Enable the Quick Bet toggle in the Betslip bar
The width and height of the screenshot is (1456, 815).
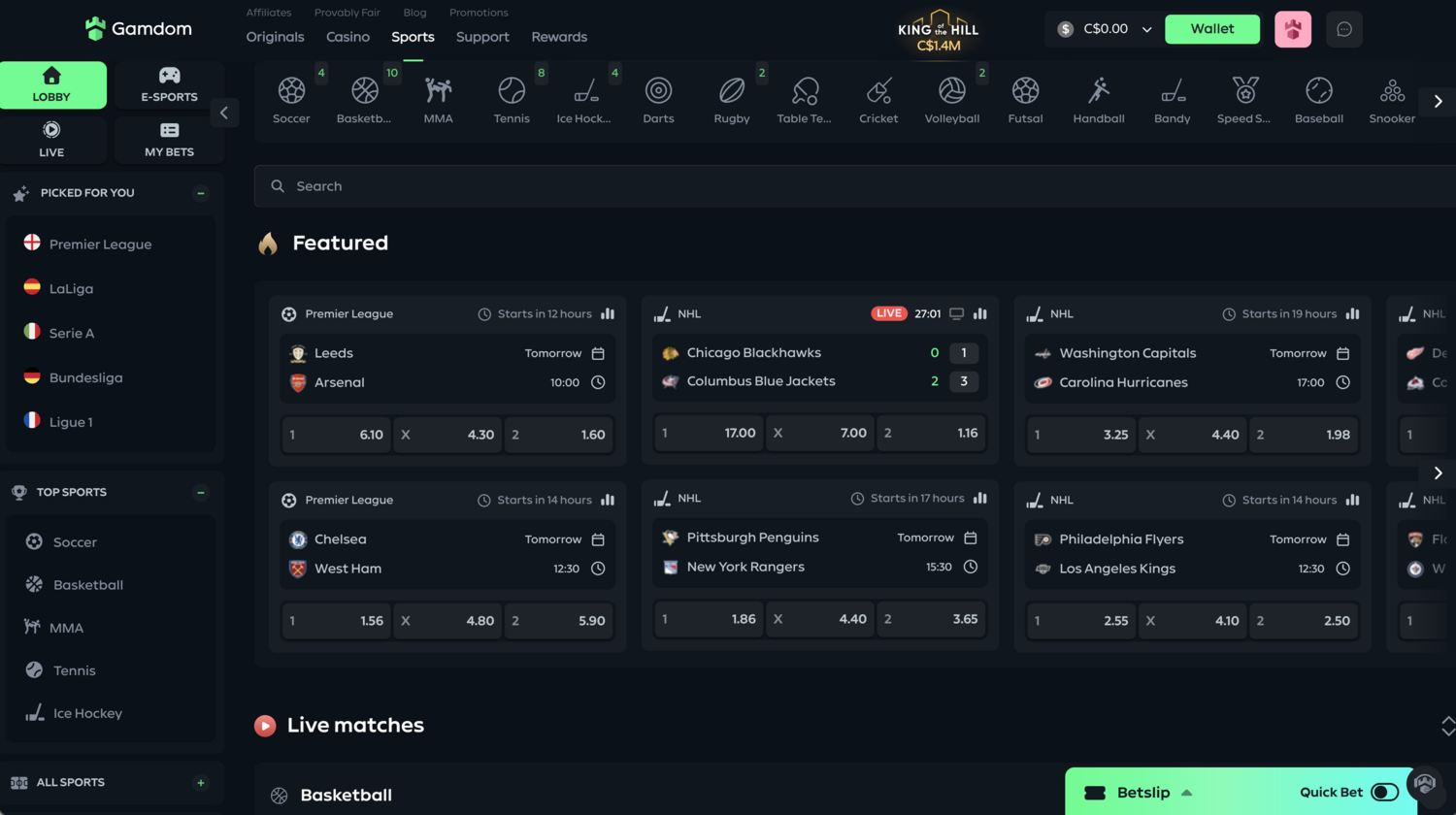point(1381,792)
